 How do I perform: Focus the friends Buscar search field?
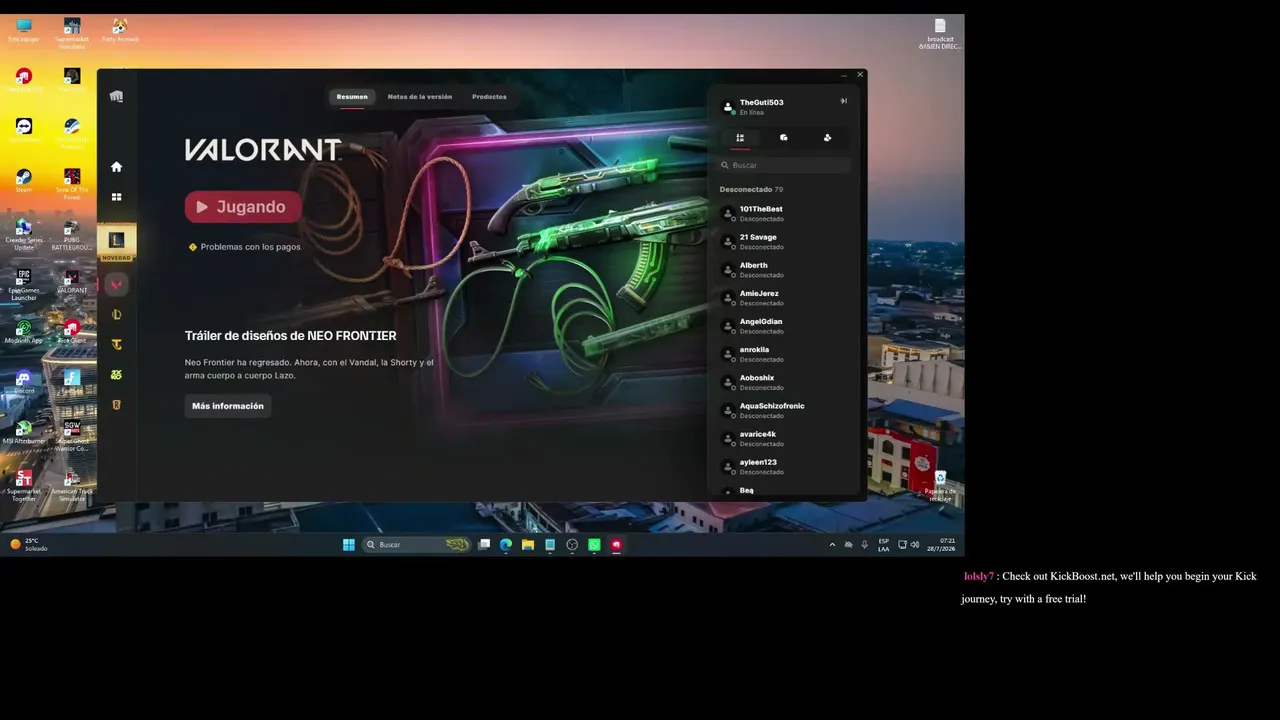[785, 165]
